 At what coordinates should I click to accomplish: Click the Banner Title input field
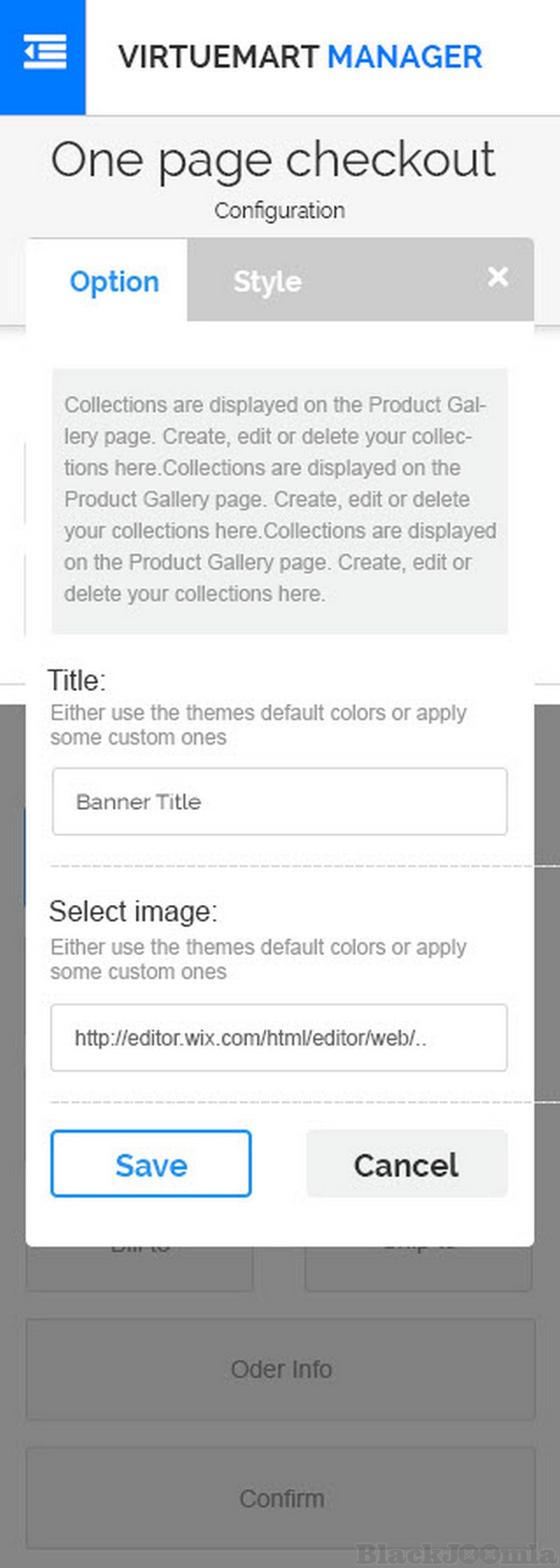tap(279, 801)
